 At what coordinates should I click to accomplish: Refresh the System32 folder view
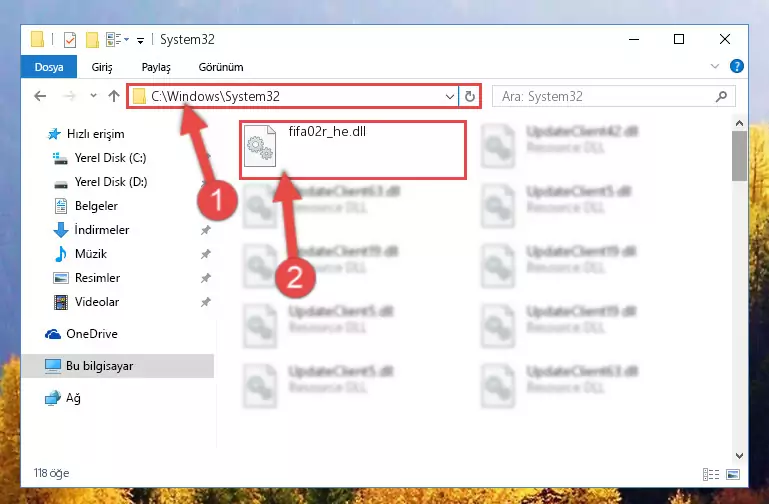(x=470, y=96)
